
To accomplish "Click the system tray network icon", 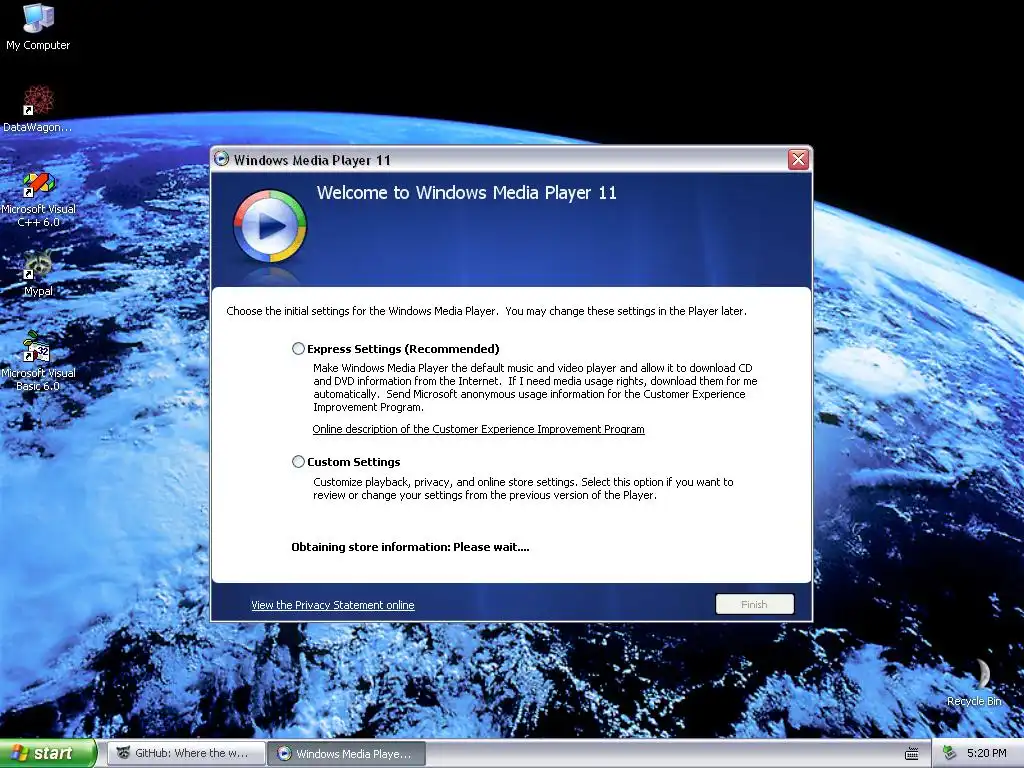I will [x=949, y=753].
